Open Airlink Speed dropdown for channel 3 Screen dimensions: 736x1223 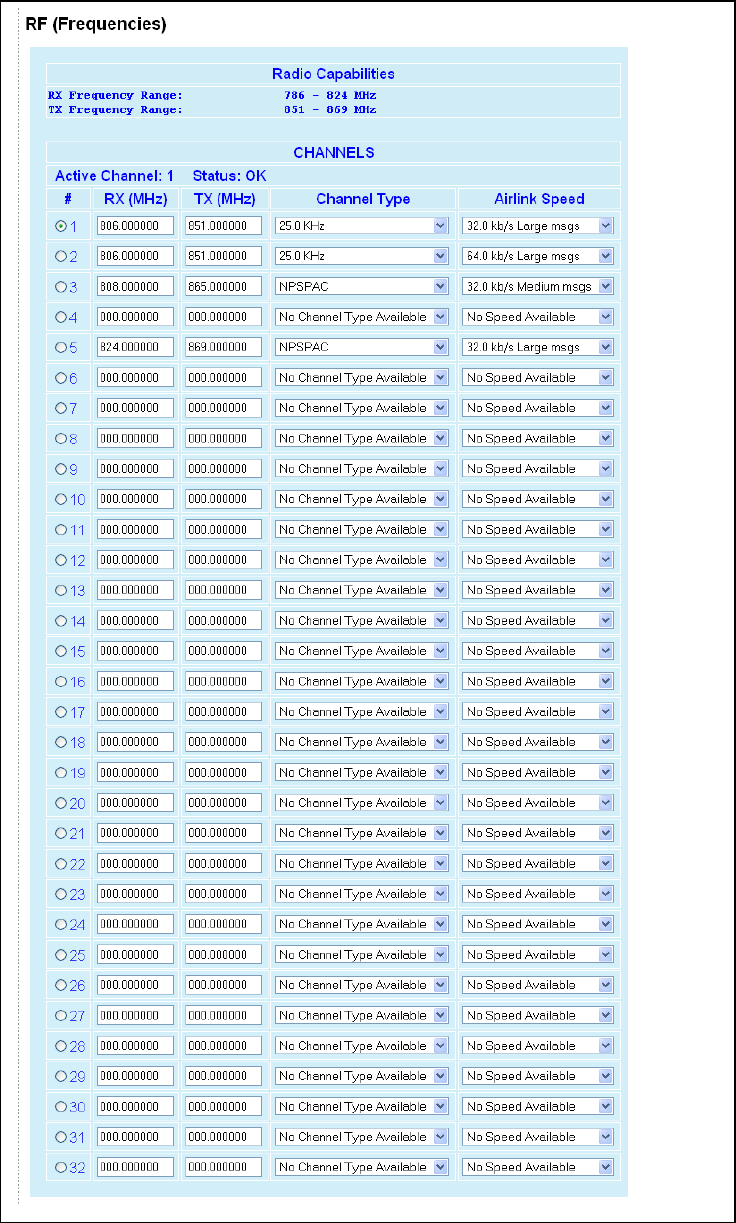coord(538,287)
